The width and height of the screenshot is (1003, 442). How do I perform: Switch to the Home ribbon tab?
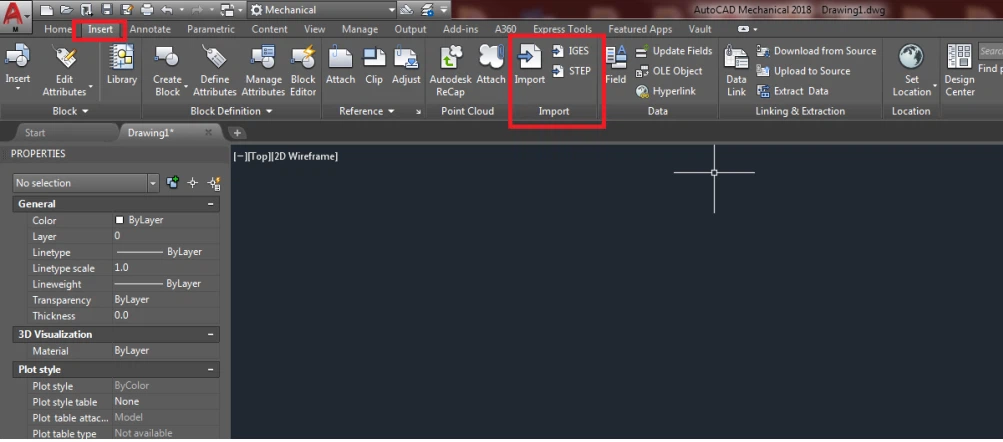58,29
